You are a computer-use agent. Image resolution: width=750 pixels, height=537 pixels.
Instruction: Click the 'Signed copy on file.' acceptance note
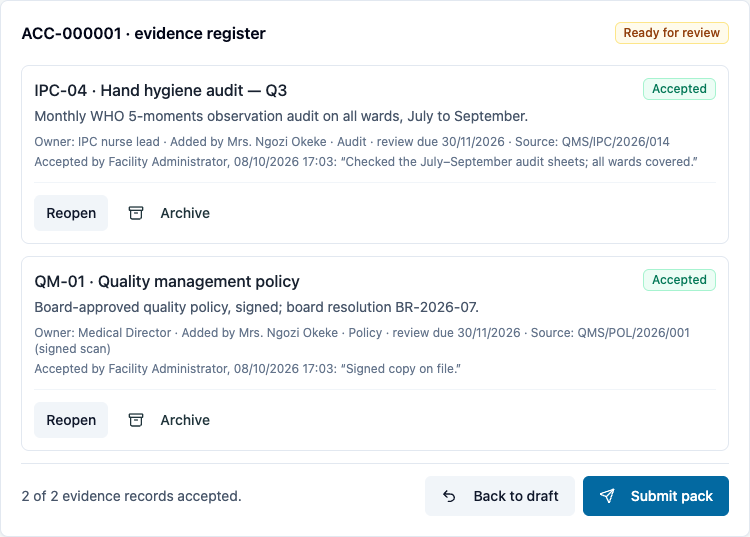tap(248, 369)
